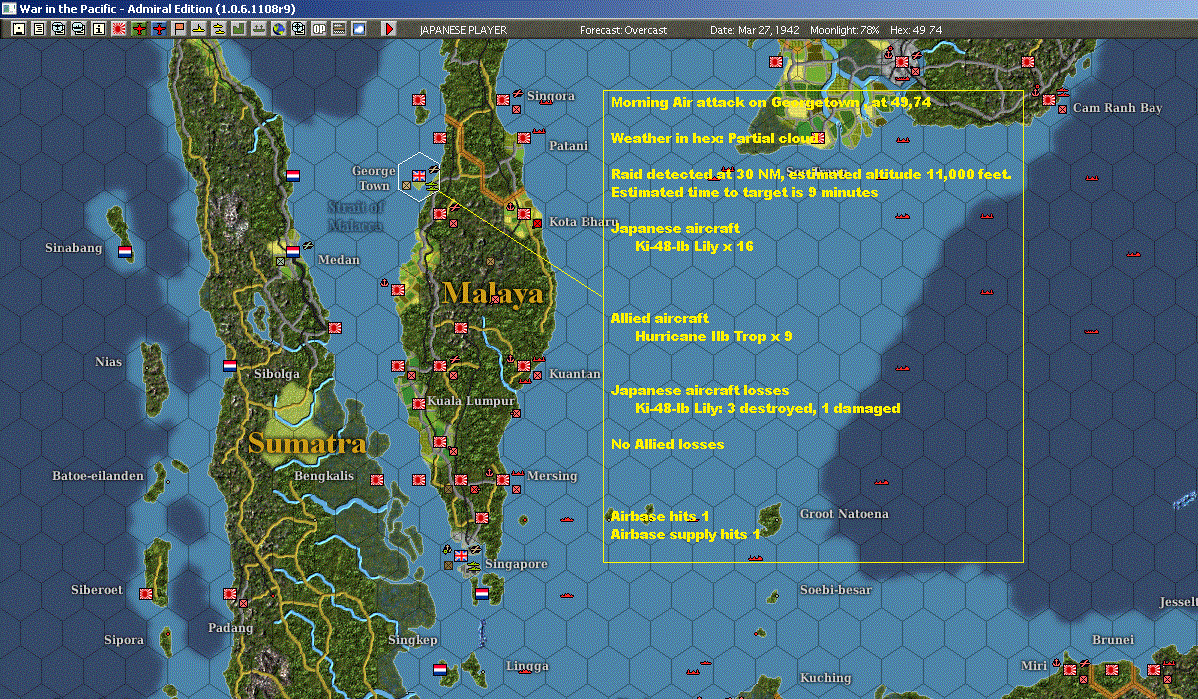1198x699 pixels.
Task: Select Japanese flag base near Padang
Action: [230, 594]
